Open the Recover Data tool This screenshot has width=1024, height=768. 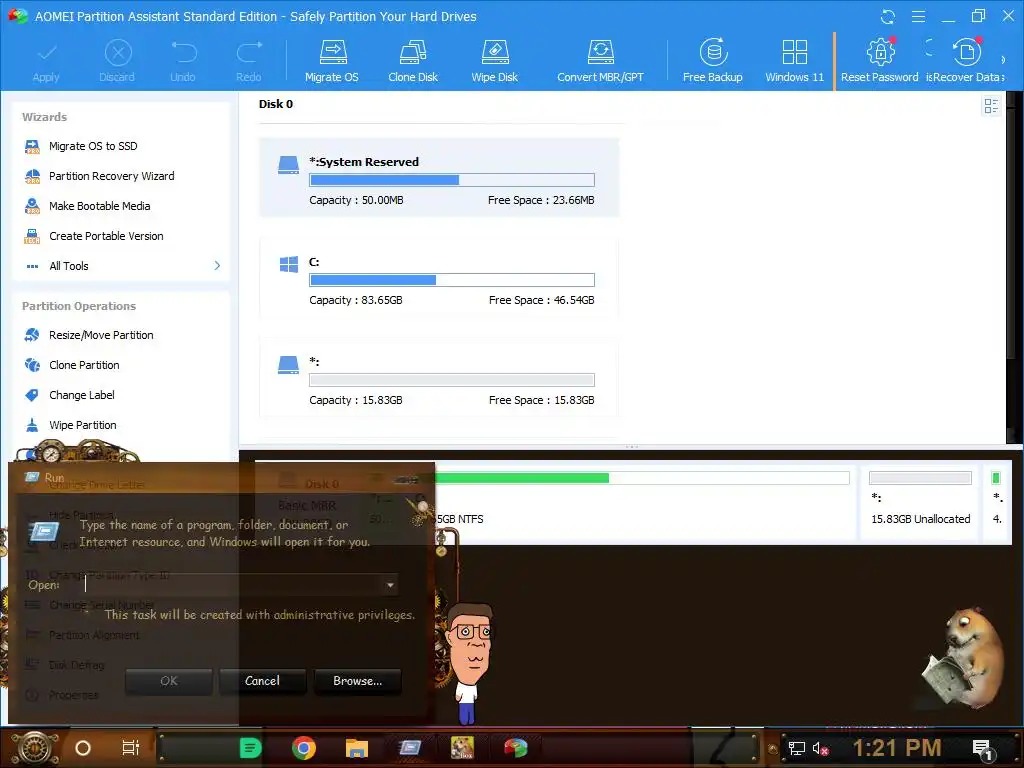966,62
